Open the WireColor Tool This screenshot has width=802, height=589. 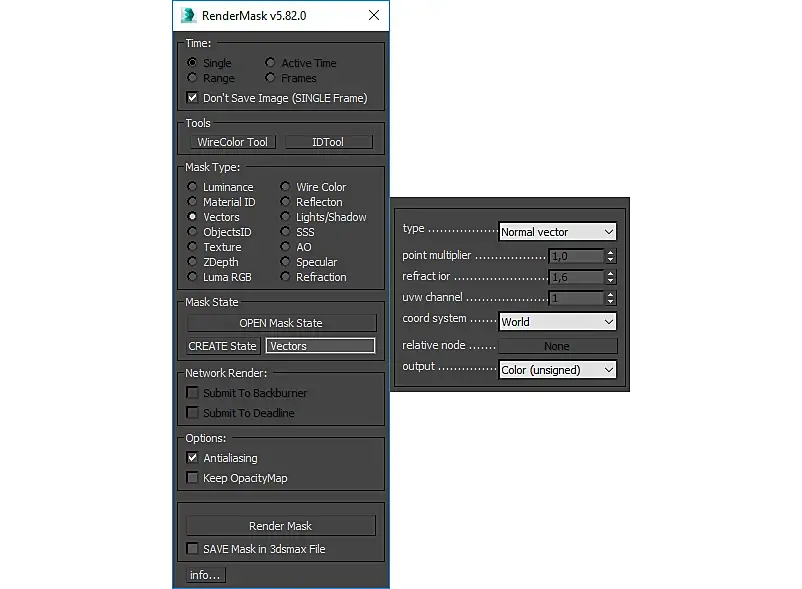(233, 142)
